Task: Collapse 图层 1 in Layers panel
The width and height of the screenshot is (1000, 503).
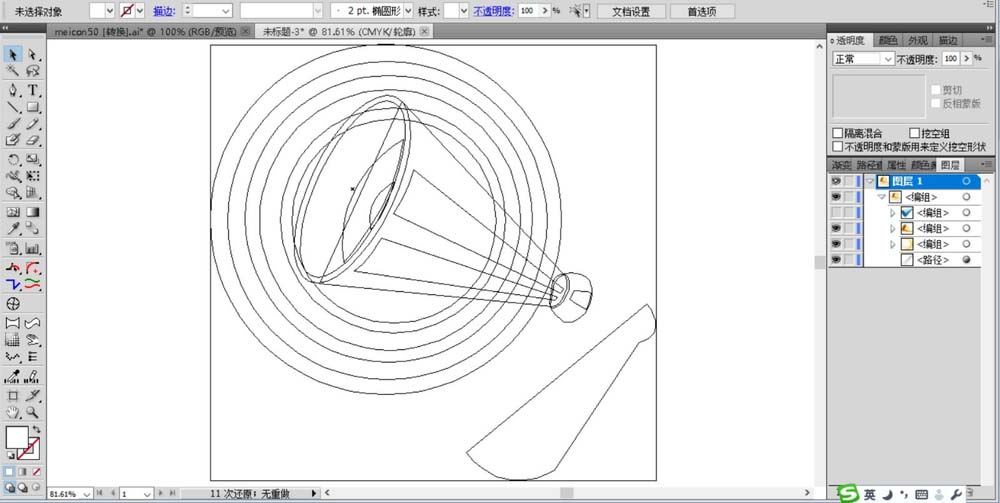Action: 870,181
